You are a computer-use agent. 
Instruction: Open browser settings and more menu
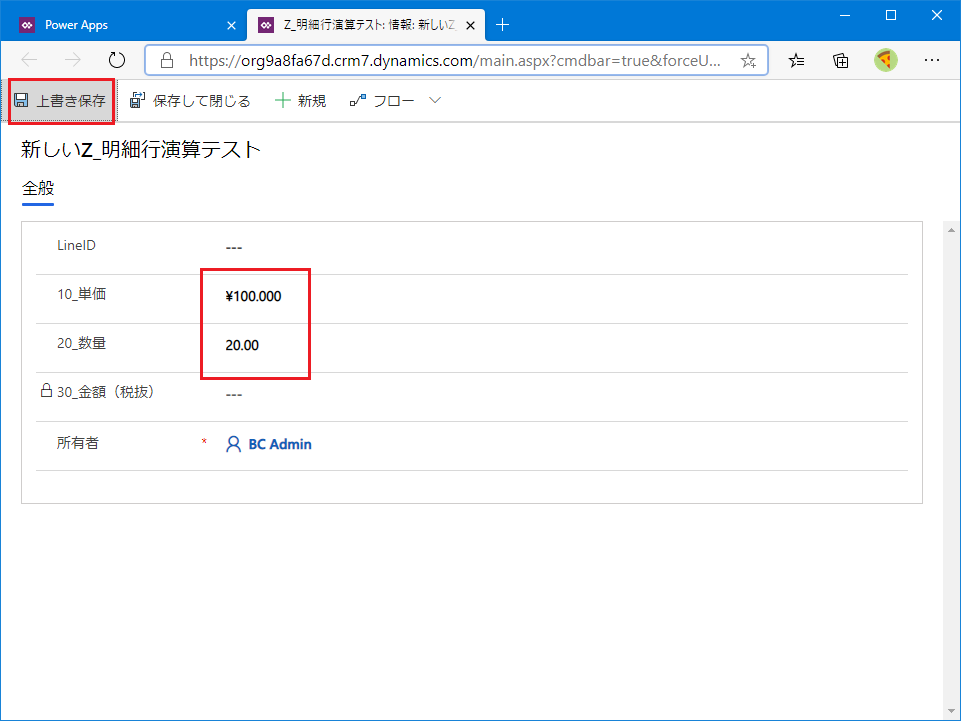coord(932,60)
